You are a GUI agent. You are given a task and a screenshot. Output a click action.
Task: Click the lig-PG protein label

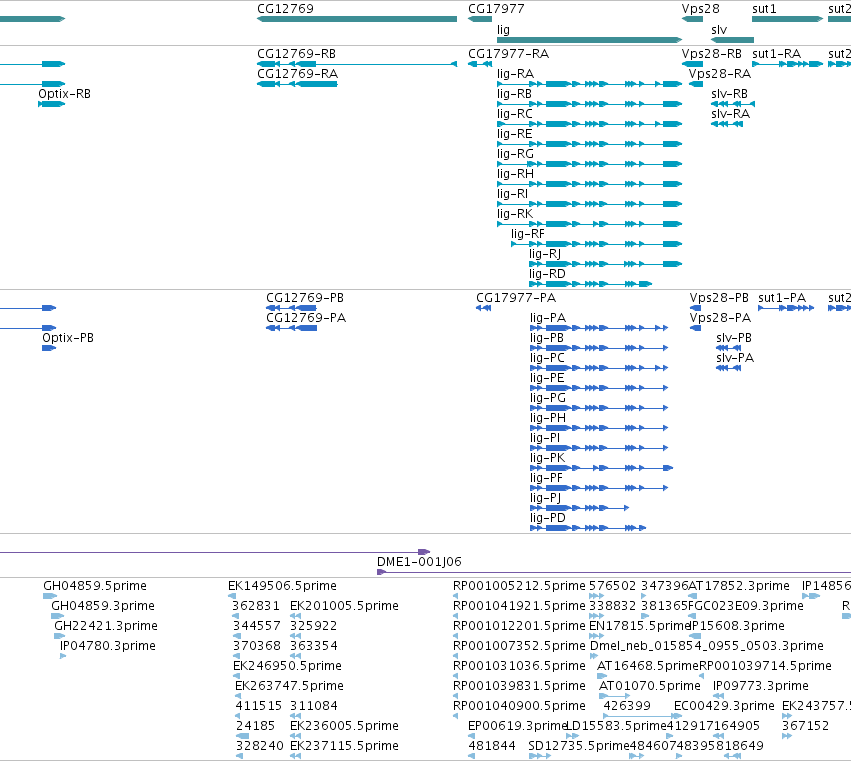(x=548, y=398)
